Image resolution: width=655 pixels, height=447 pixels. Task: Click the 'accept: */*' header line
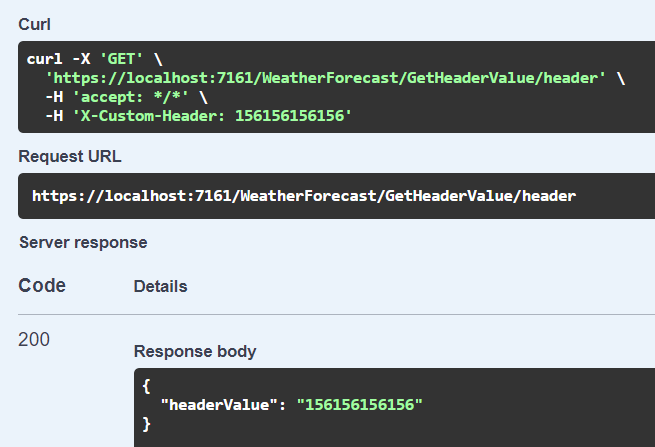pos(126,97)
